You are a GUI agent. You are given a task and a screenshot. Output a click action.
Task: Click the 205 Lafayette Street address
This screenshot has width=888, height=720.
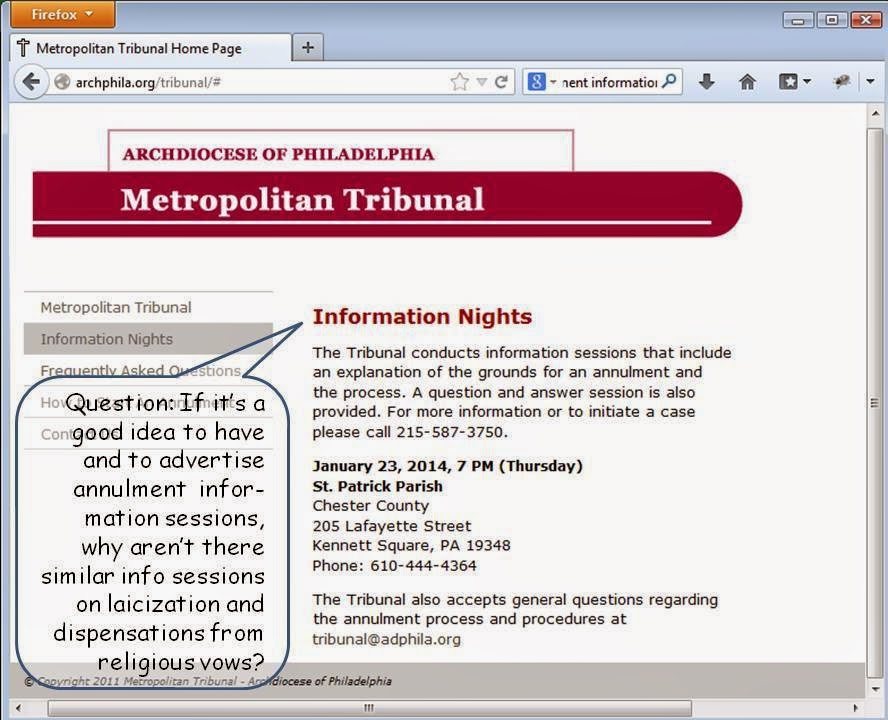point(392,526)
